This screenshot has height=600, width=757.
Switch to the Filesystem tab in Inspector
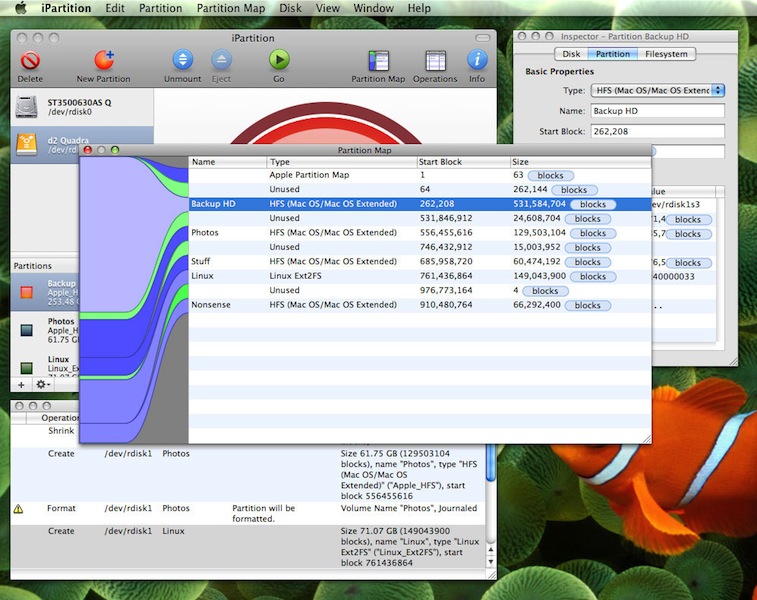(667, 54)
